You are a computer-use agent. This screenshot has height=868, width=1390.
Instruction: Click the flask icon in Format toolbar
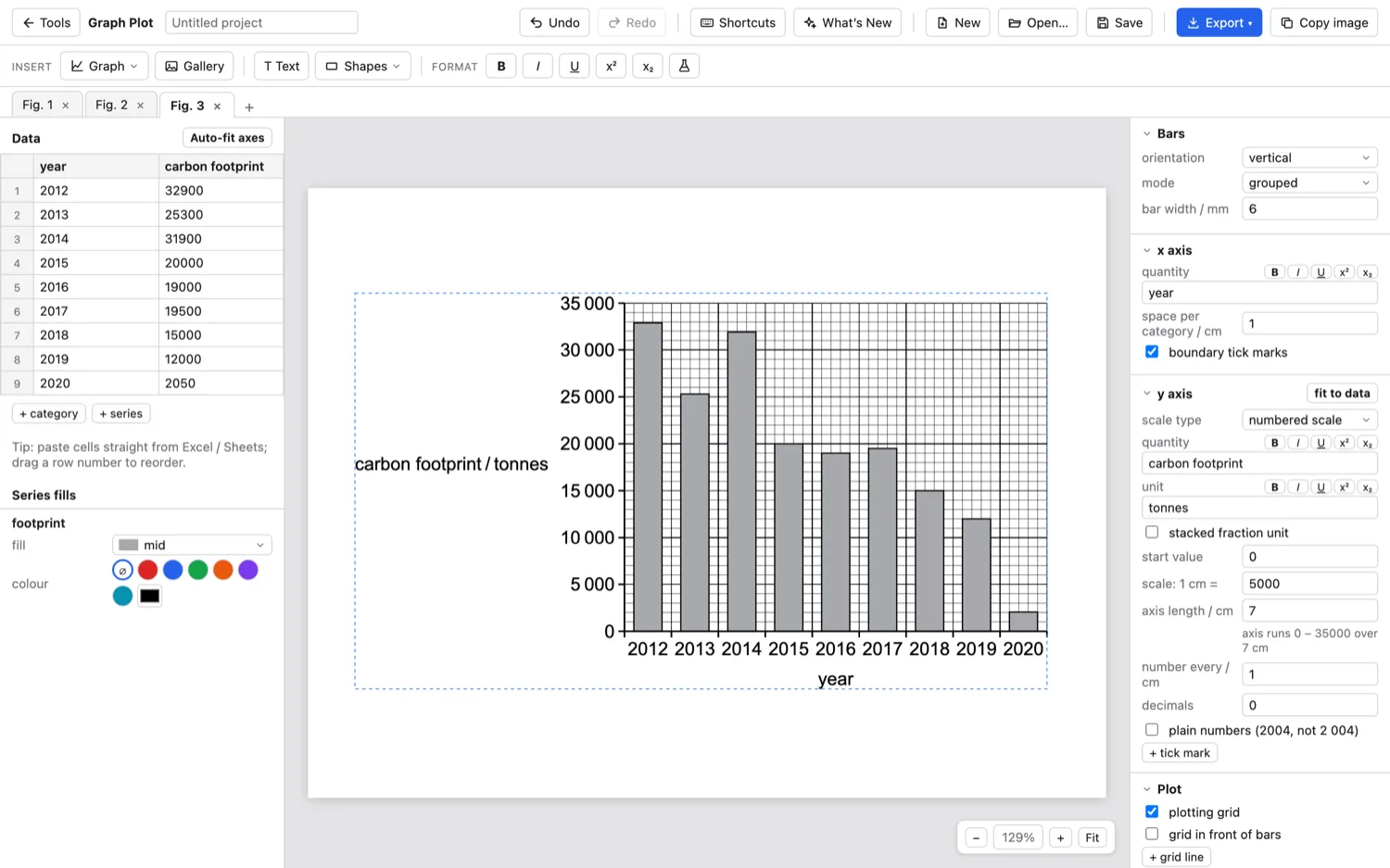[x=684, y=66]
